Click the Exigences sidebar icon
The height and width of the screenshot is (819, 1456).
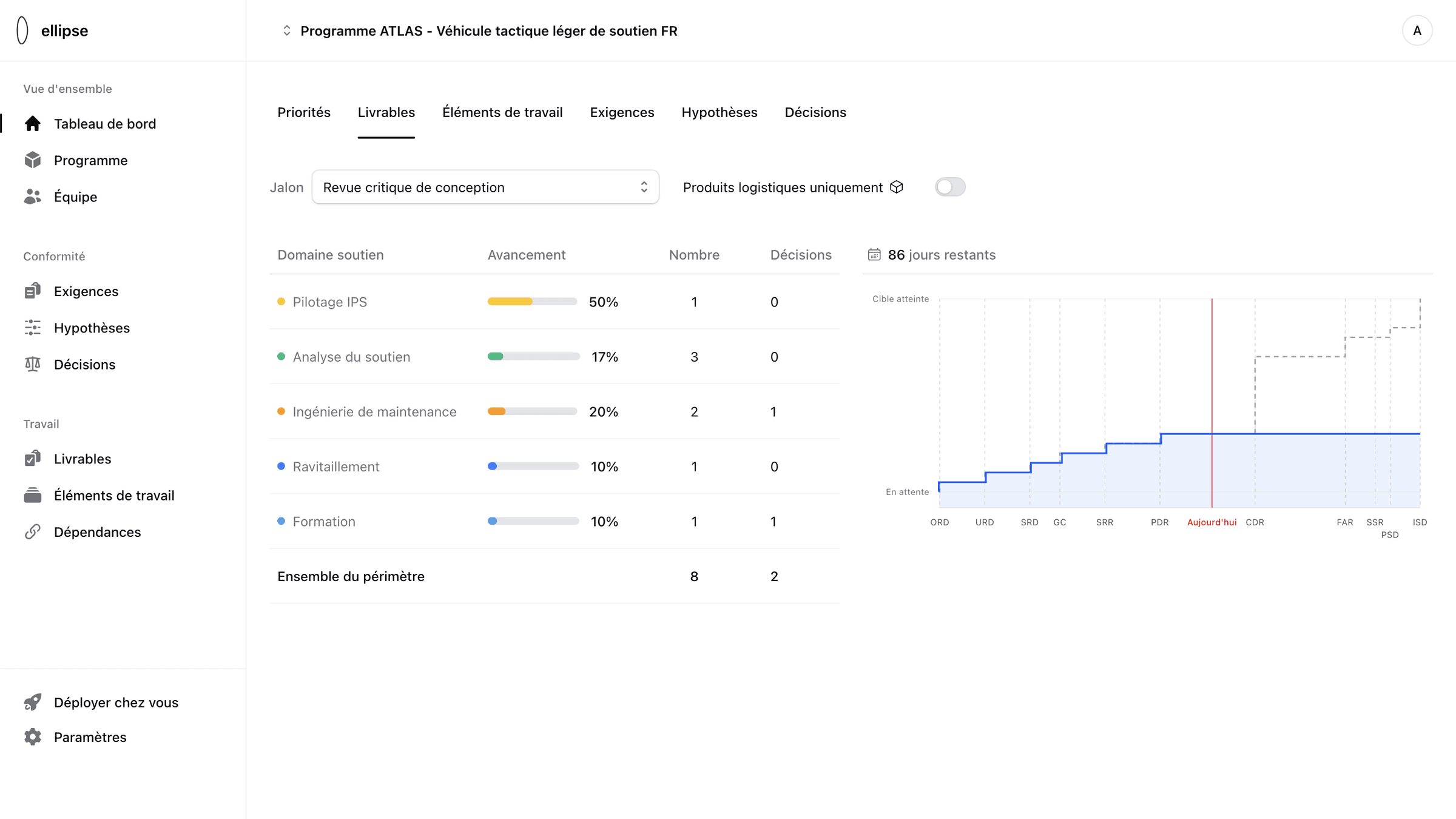(33, 291)
